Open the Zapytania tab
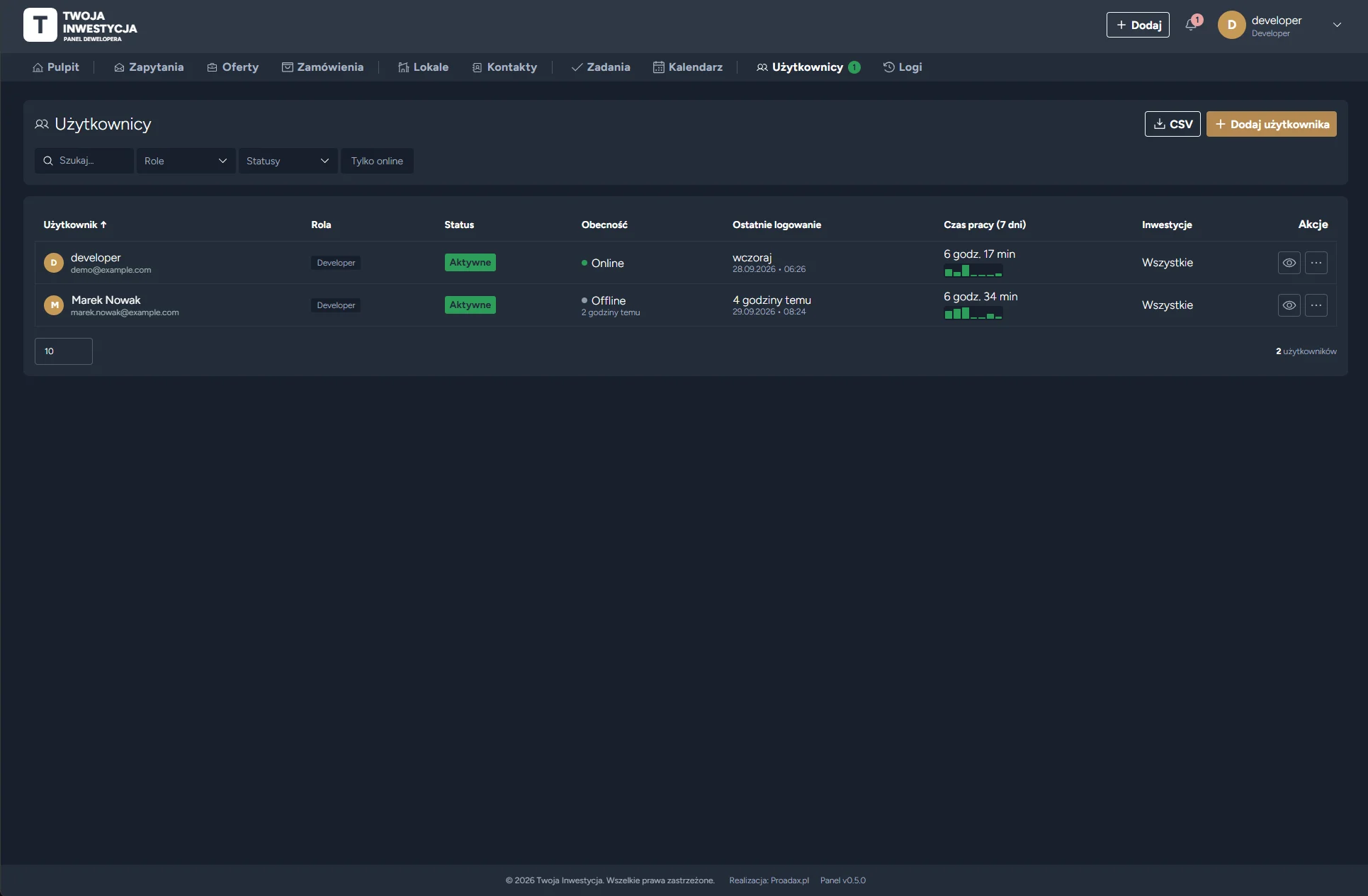 tap(149, 67)
